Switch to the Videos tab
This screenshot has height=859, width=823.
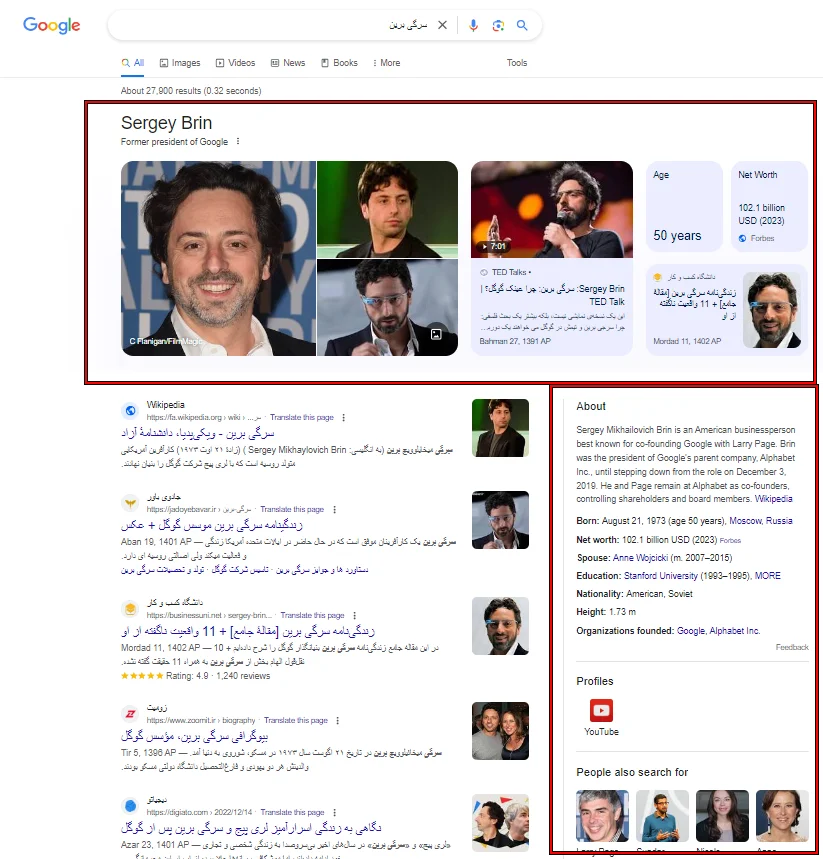click(x=235, y=63)
